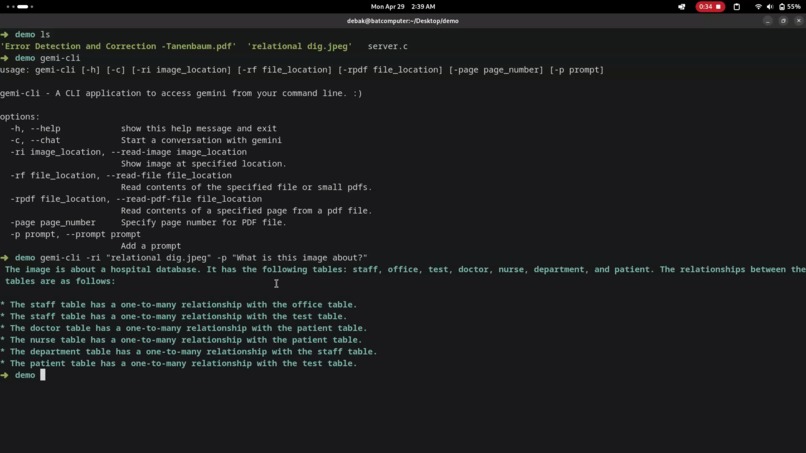
Task: Click the '-p prompt, --prompt prompt' row
Action: pyautogui.click(x=76, y=234)
